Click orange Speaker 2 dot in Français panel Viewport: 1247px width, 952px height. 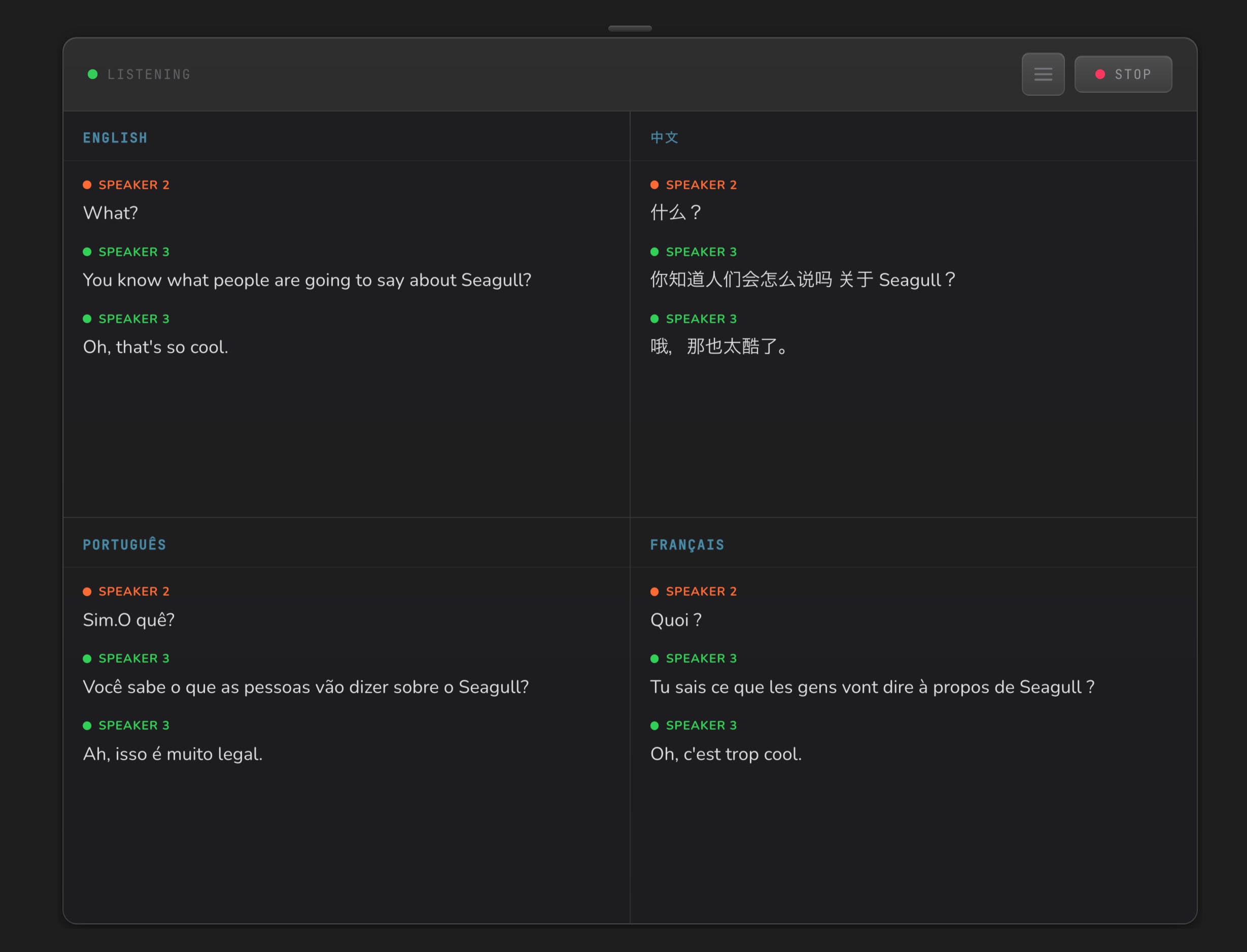click(x=654, y=592)
